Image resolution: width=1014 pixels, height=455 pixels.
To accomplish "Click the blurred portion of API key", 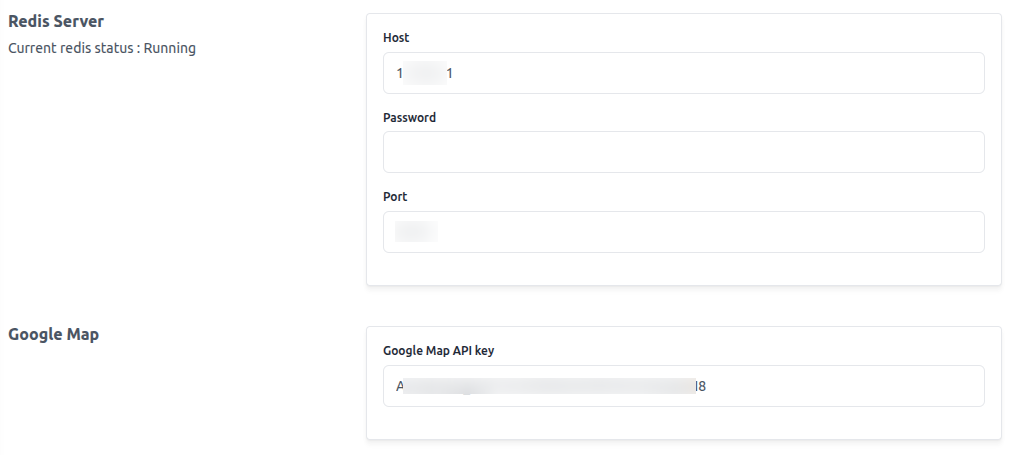I will [550, 386].
